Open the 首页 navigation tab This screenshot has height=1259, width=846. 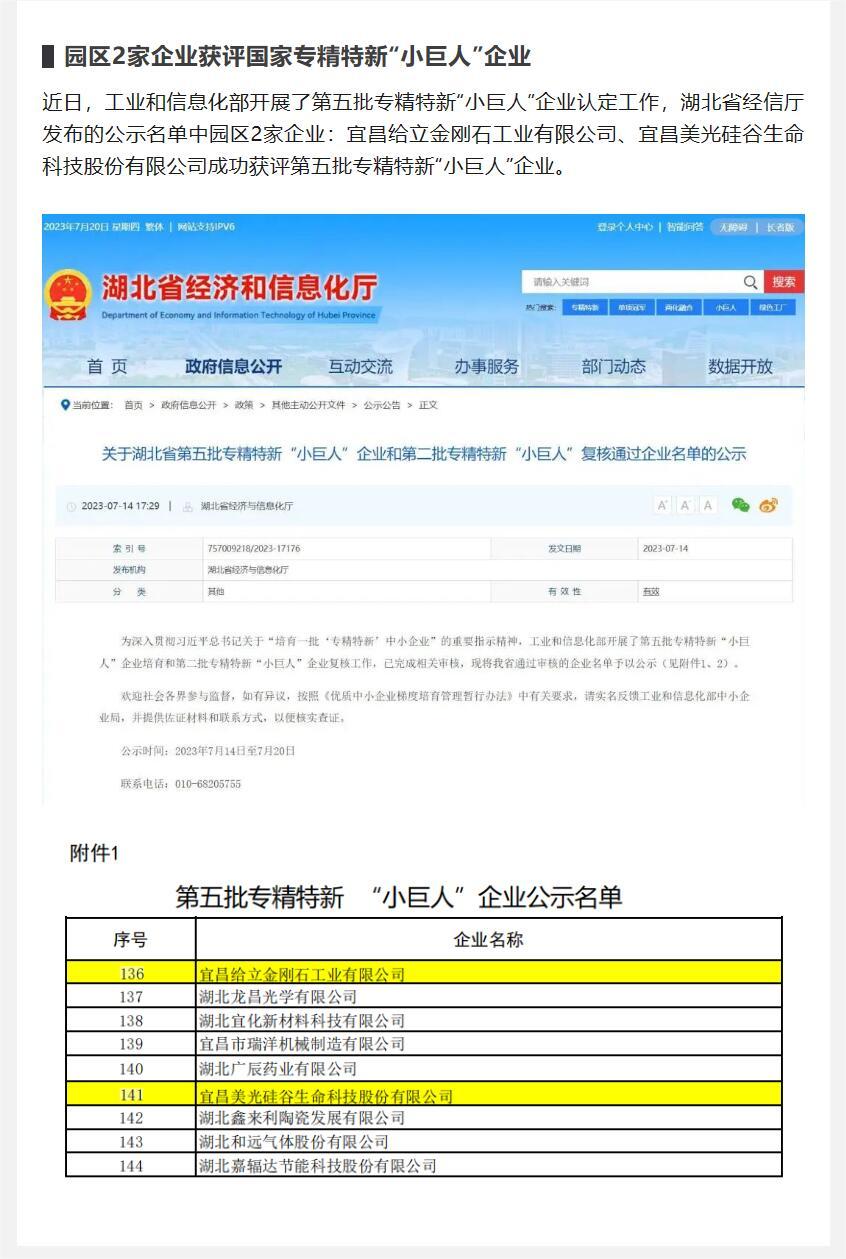pyautogui.click(x=107, y=367)
